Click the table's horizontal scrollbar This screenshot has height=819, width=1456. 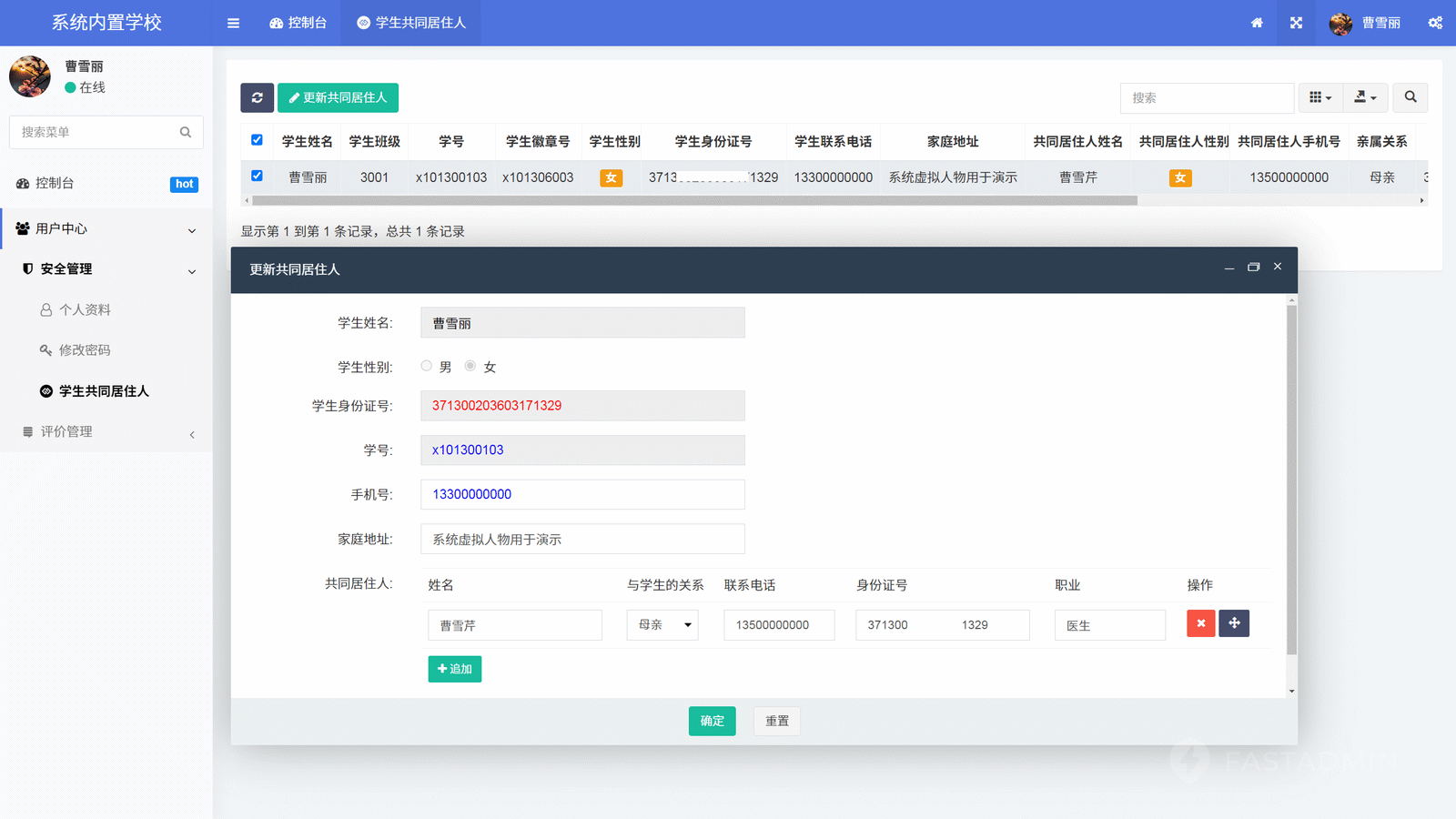coord(693,200)
